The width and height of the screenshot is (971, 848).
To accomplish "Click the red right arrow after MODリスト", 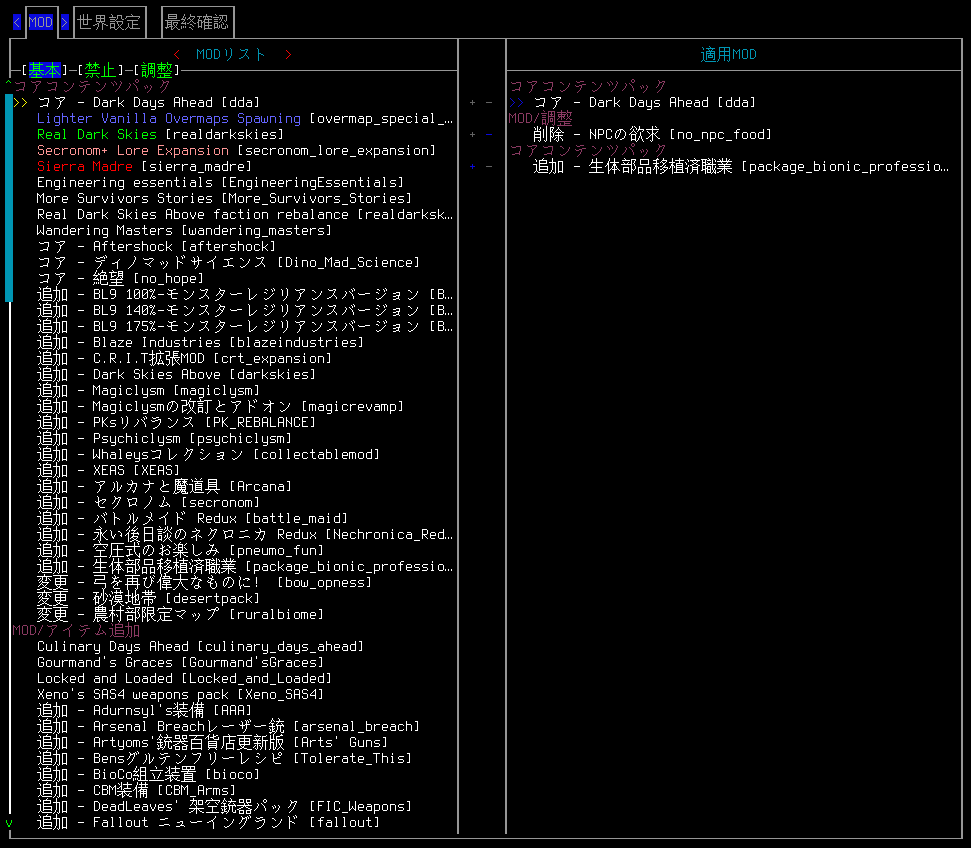I will 288,55.
